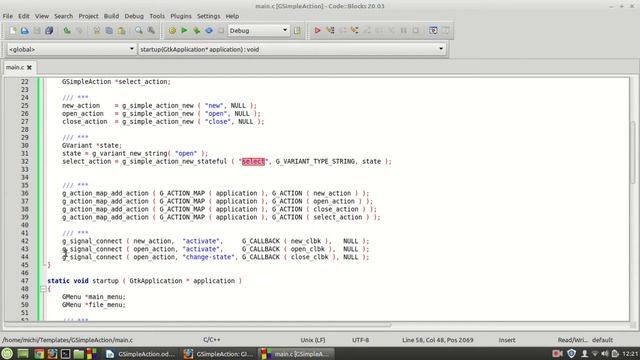The height and width of the screenshot is (360, 640).
Task: Open the Debug menu
Action: (134, 16)
